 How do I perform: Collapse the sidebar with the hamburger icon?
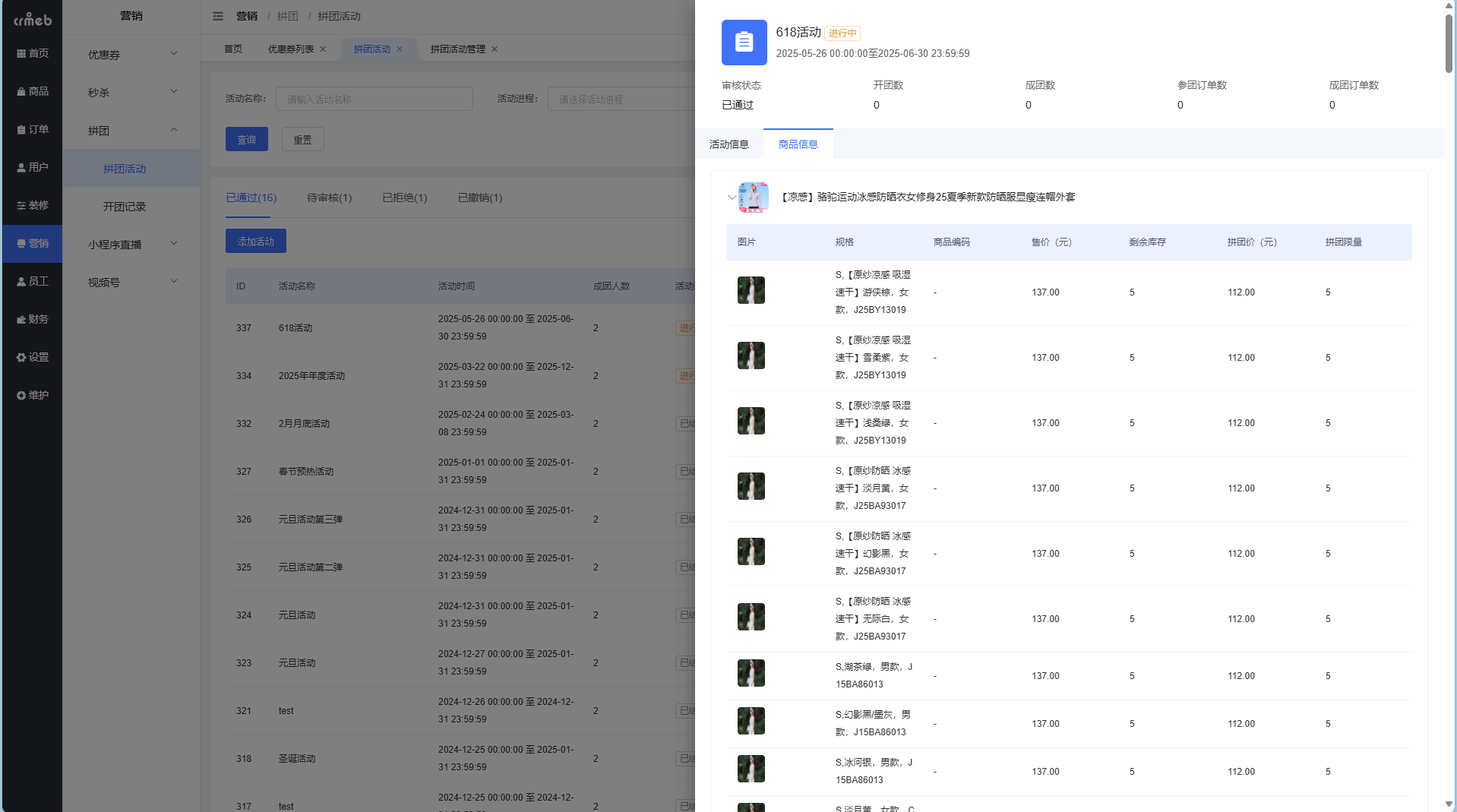(x=217, y=15)
